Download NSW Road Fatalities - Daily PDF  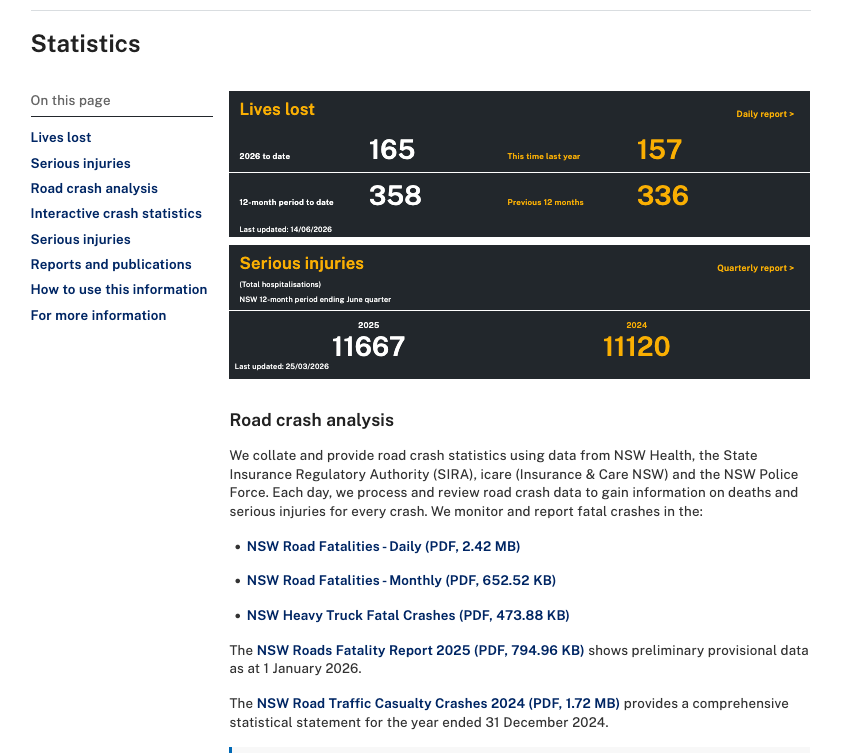(x=383, y=546)
